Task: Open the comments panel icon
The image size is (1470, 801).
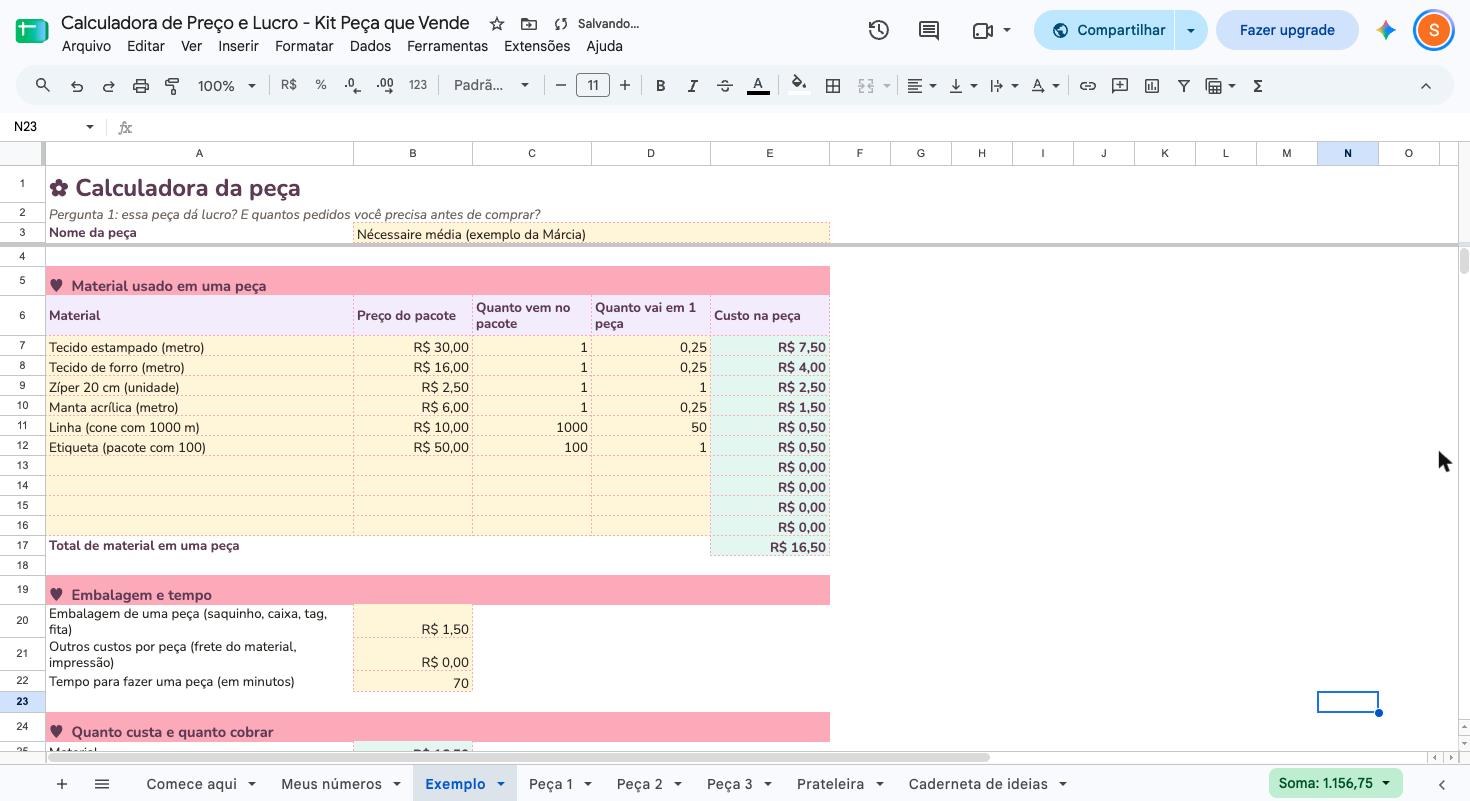Action: [929, 30]
